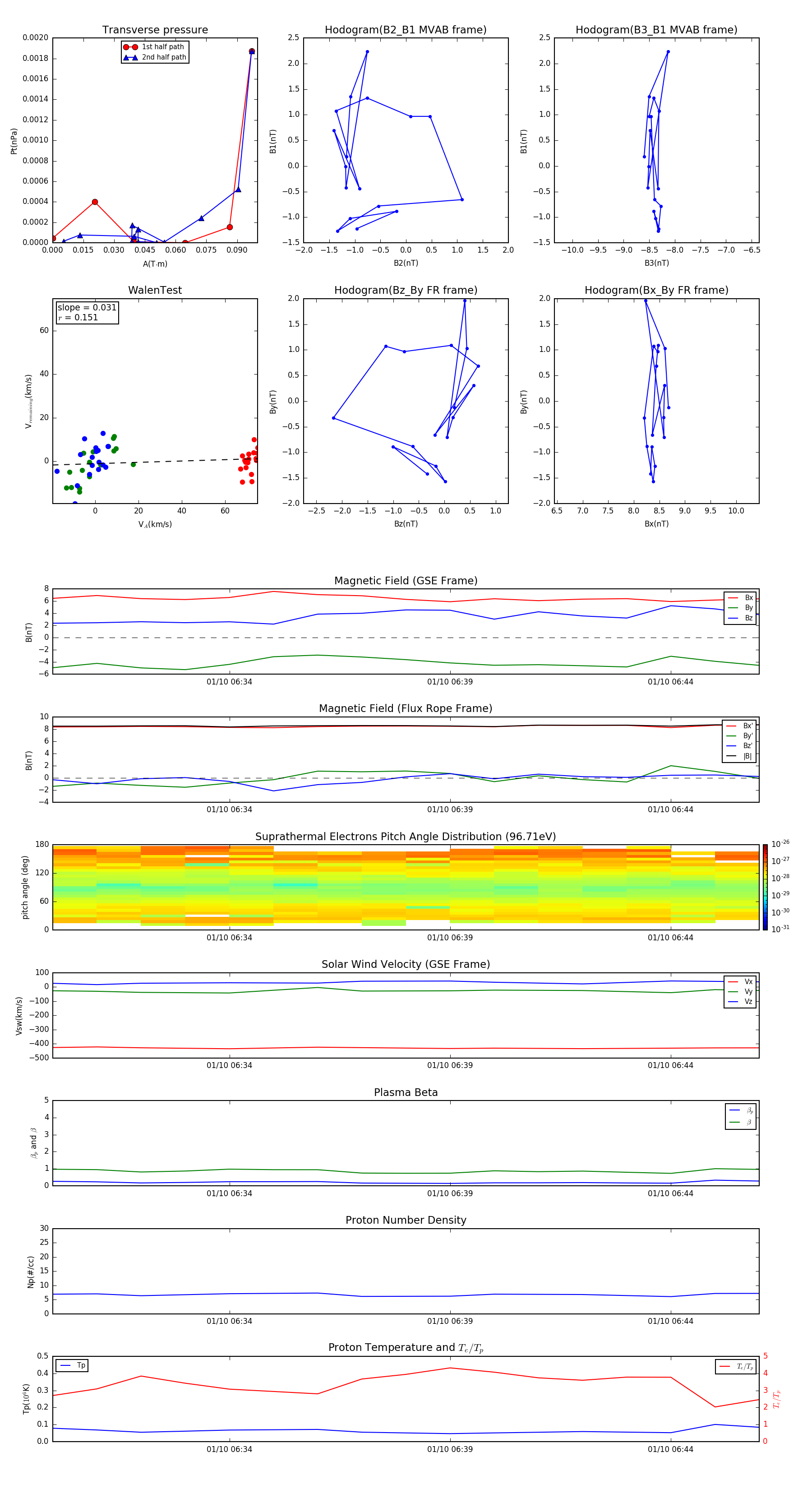Click the 'Bx' legend entry in GSE panel

(740, 598)
